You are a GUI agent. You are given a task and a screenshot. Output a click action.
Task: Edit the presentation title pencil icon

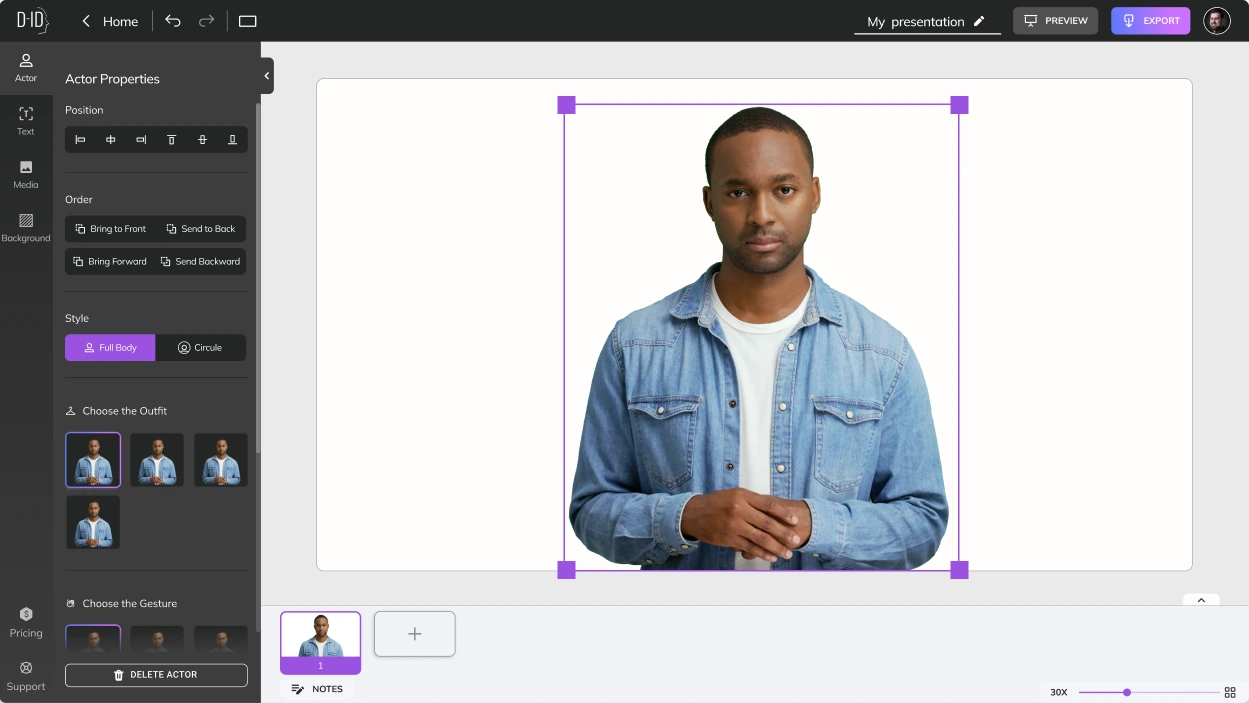(979, 21)
